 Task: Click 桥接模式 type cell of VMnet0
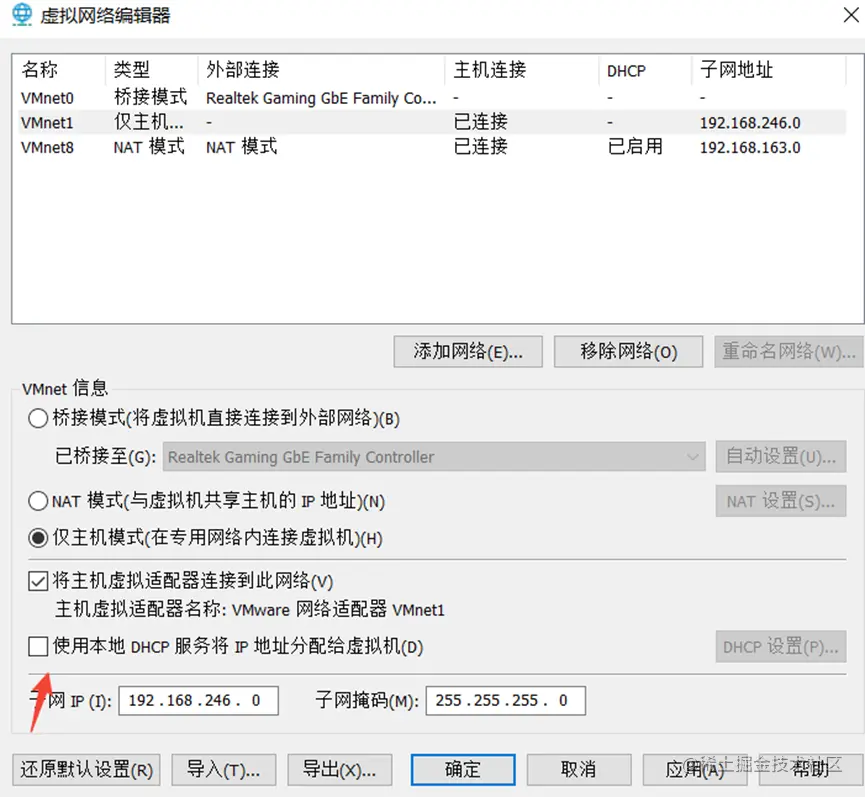(x=150, y=97)
